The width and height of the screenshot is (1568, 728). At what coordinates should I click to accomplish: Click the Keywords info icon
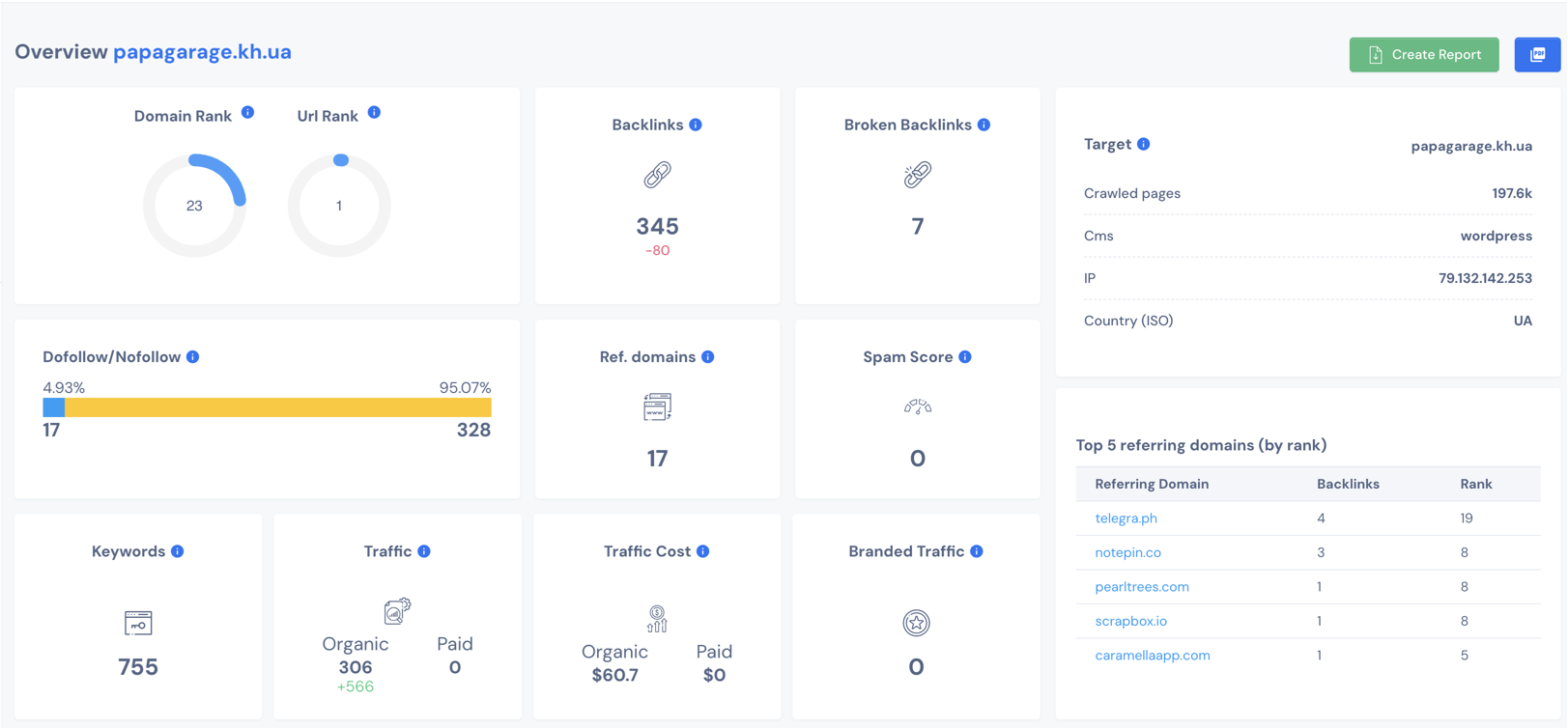point(178,551)
